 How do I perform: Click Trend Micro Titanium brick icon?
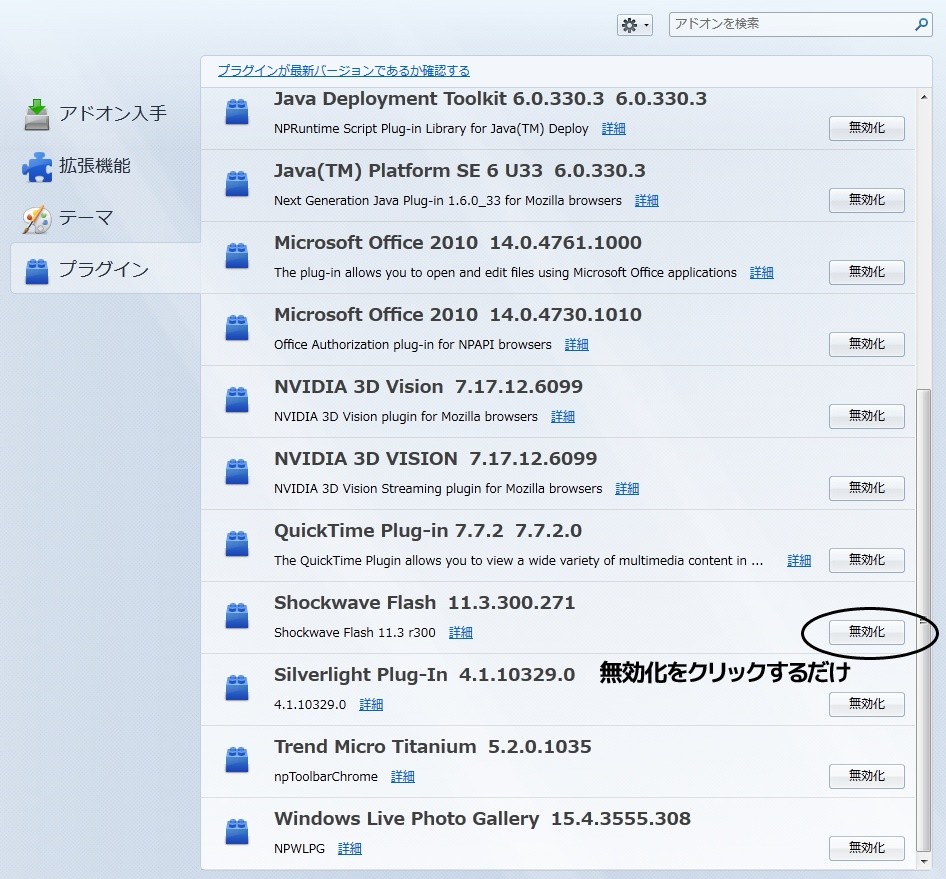click(x=236, y=760)
